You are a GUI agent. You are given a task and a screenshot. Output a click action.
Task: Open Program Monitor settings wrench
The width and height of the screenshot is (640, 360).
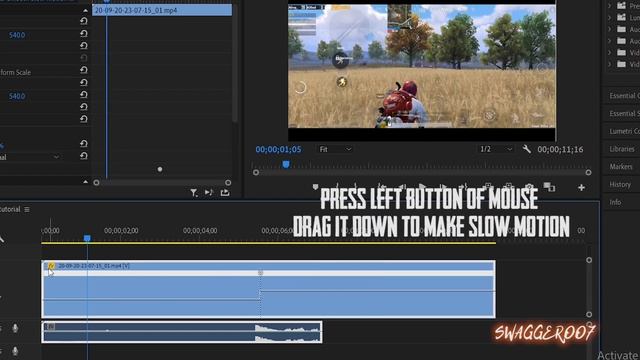tap(527, 149)
